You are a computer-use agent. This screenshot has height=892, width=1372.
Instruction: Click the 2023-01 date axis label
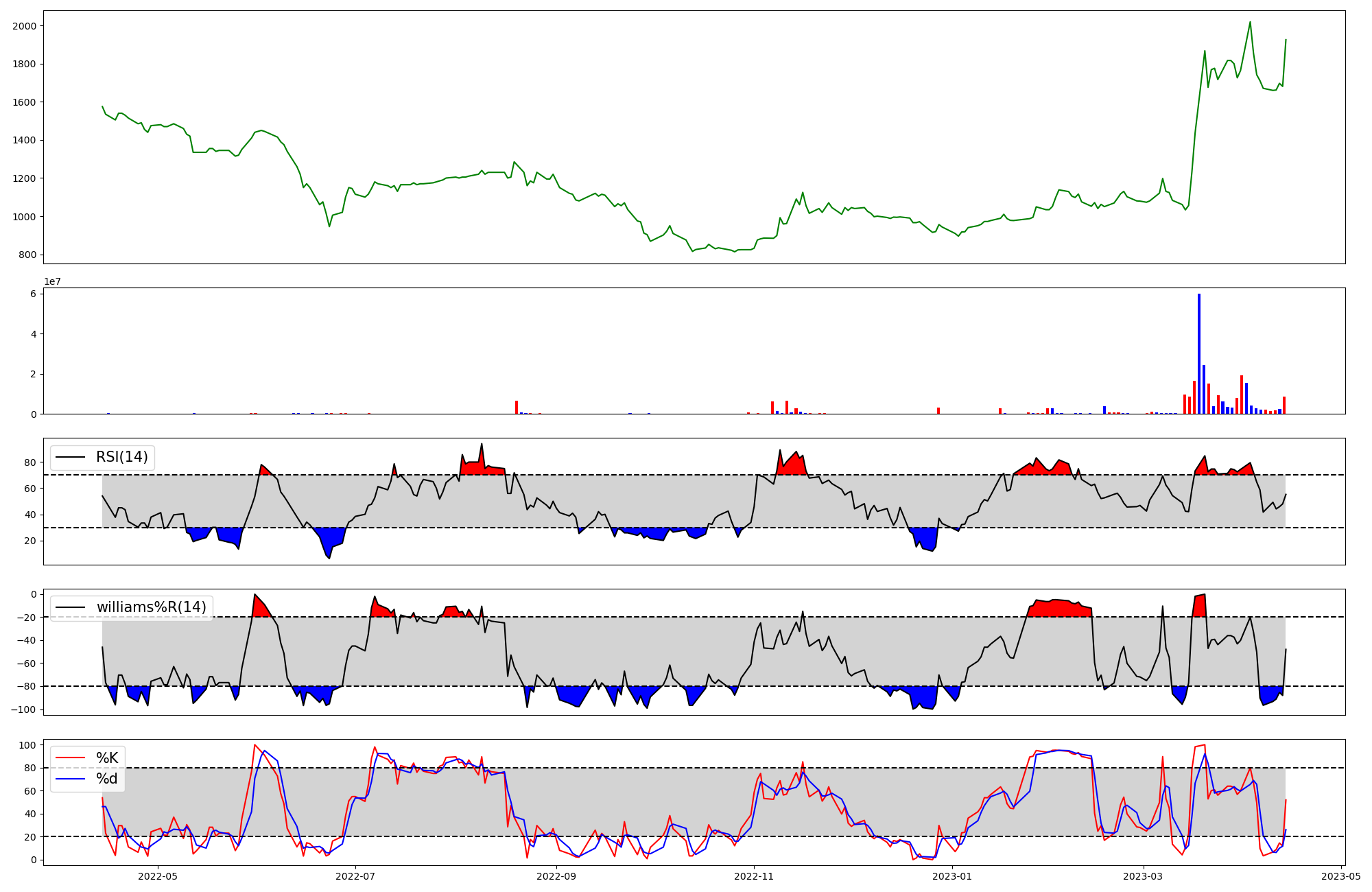tap(952, 876)
